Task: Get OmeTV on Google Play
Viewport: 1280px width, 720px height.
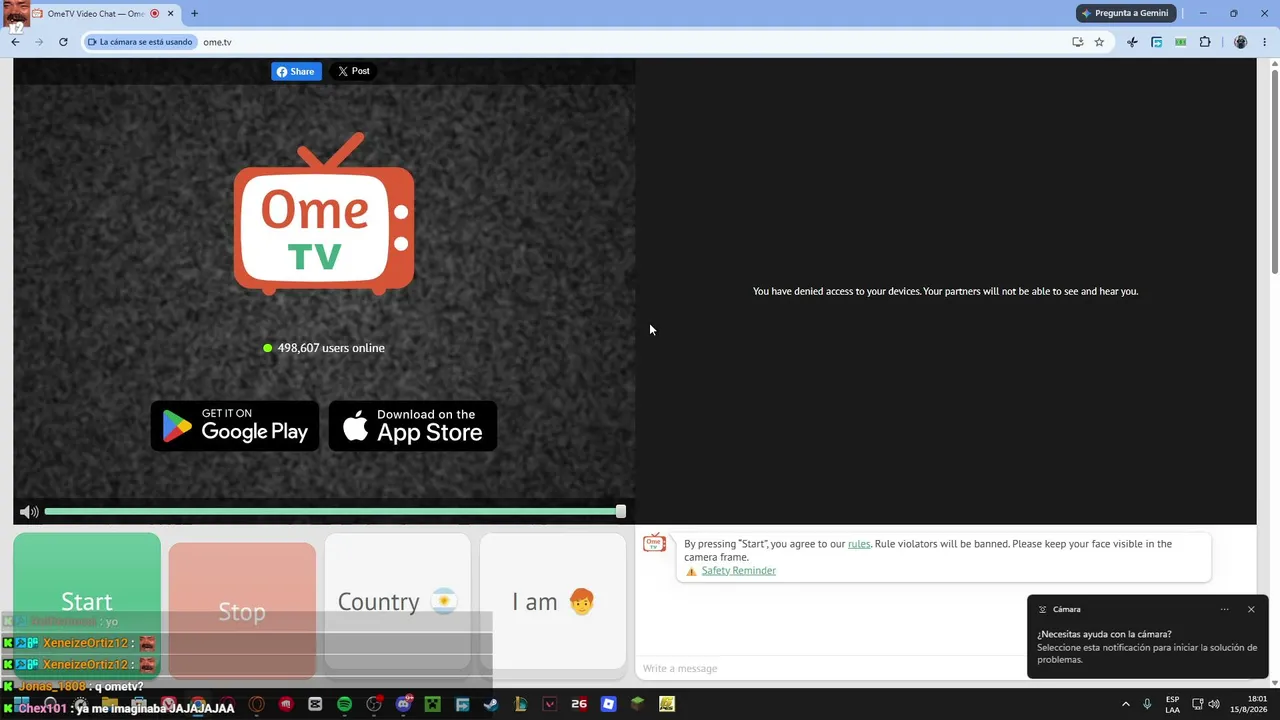Action: click(235, 426)
